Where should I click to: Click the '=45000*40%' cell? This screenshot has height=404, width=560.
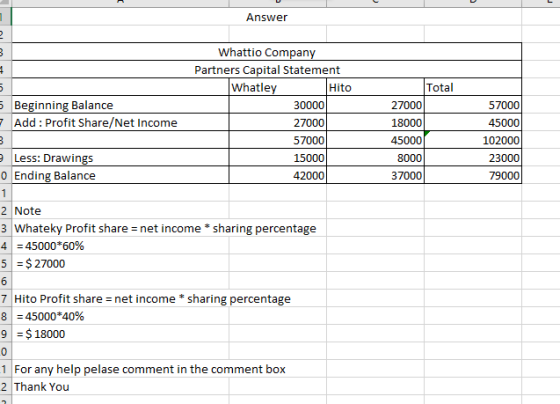120,316
